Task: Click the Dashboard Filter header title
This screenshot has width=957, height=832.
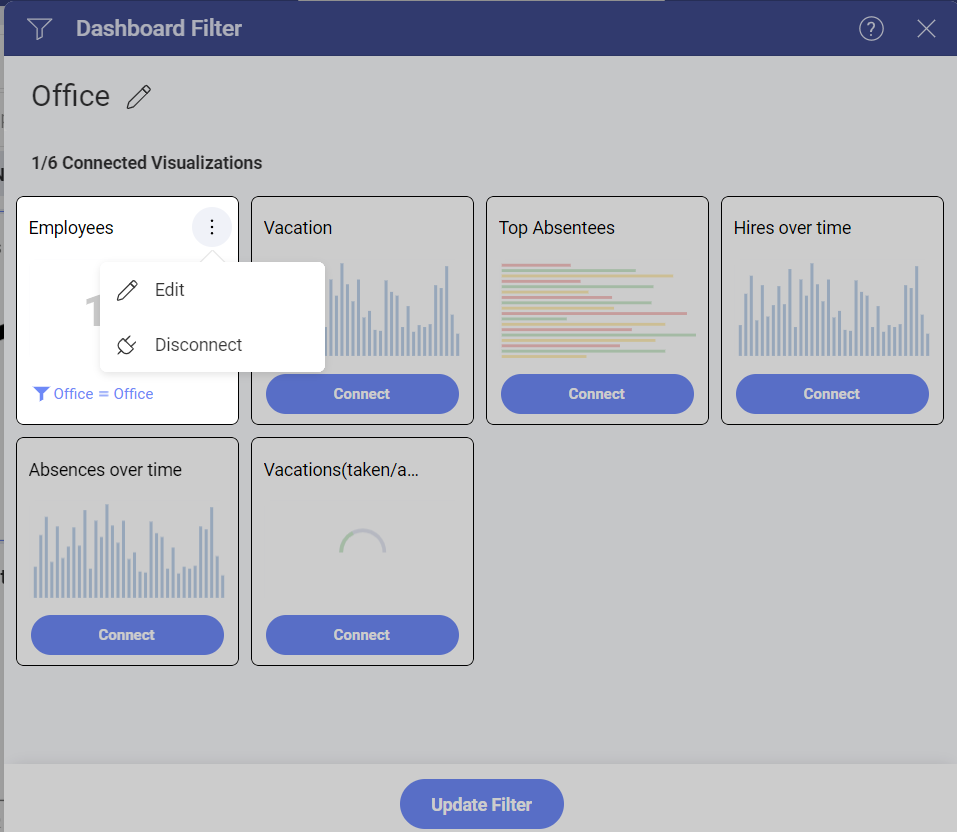Action: [159, 29]
